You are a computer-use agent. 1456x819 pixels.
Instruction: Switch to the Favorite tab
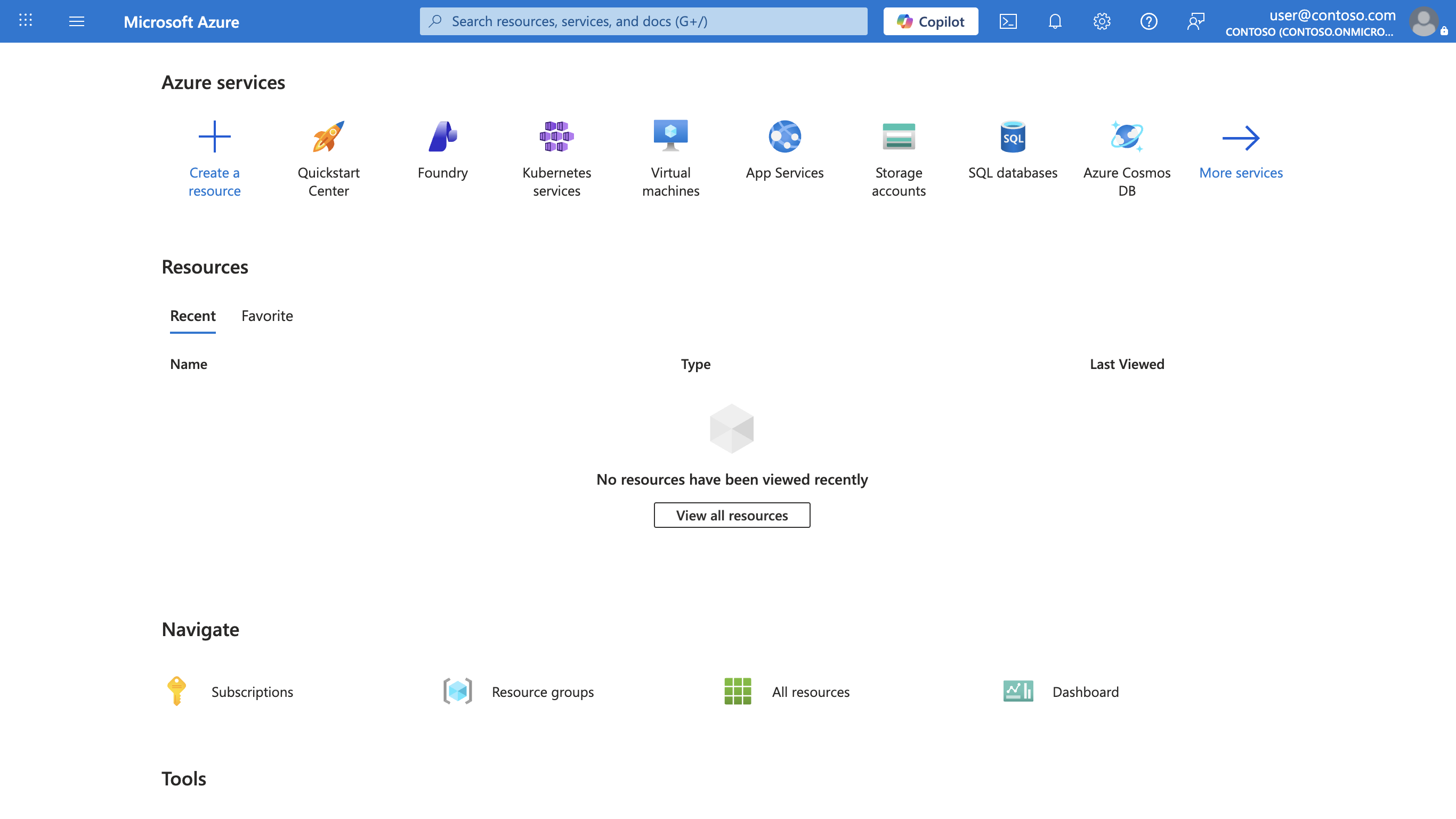tap(268, 316)
